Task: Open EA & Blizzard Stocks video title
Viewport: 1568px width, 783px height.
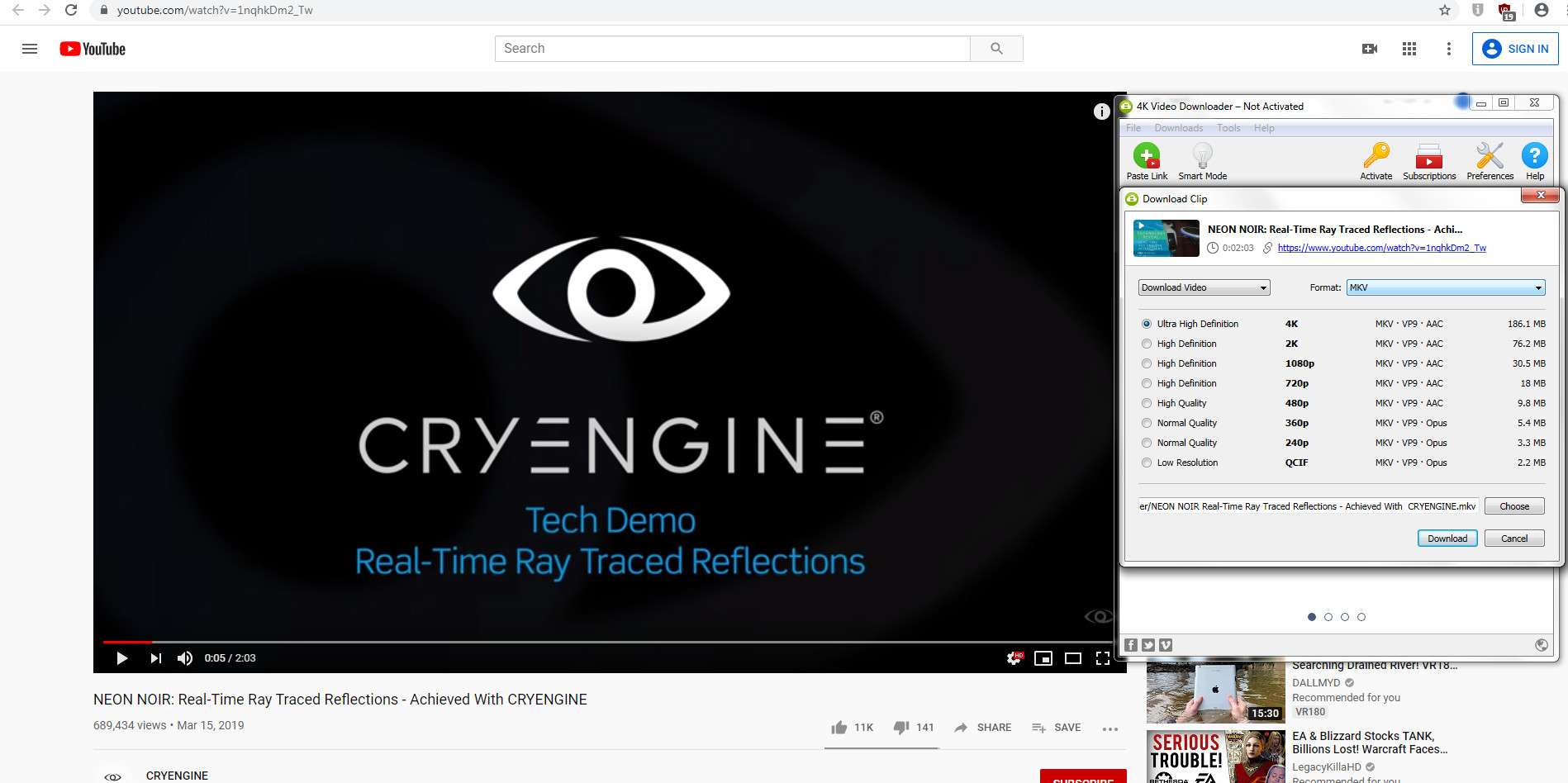Action: pos(1370,743)
